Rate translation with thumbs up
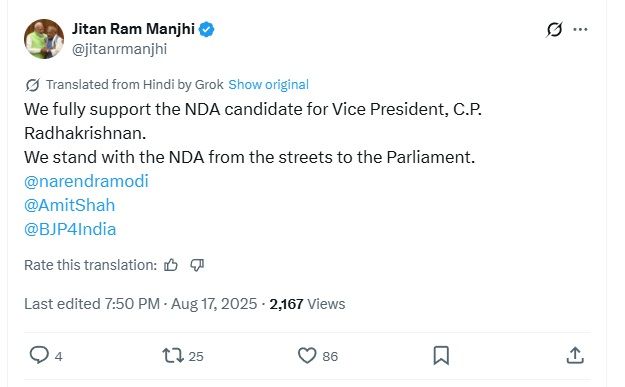The height and width of the screenshot is (387, 625). [171, 265]
